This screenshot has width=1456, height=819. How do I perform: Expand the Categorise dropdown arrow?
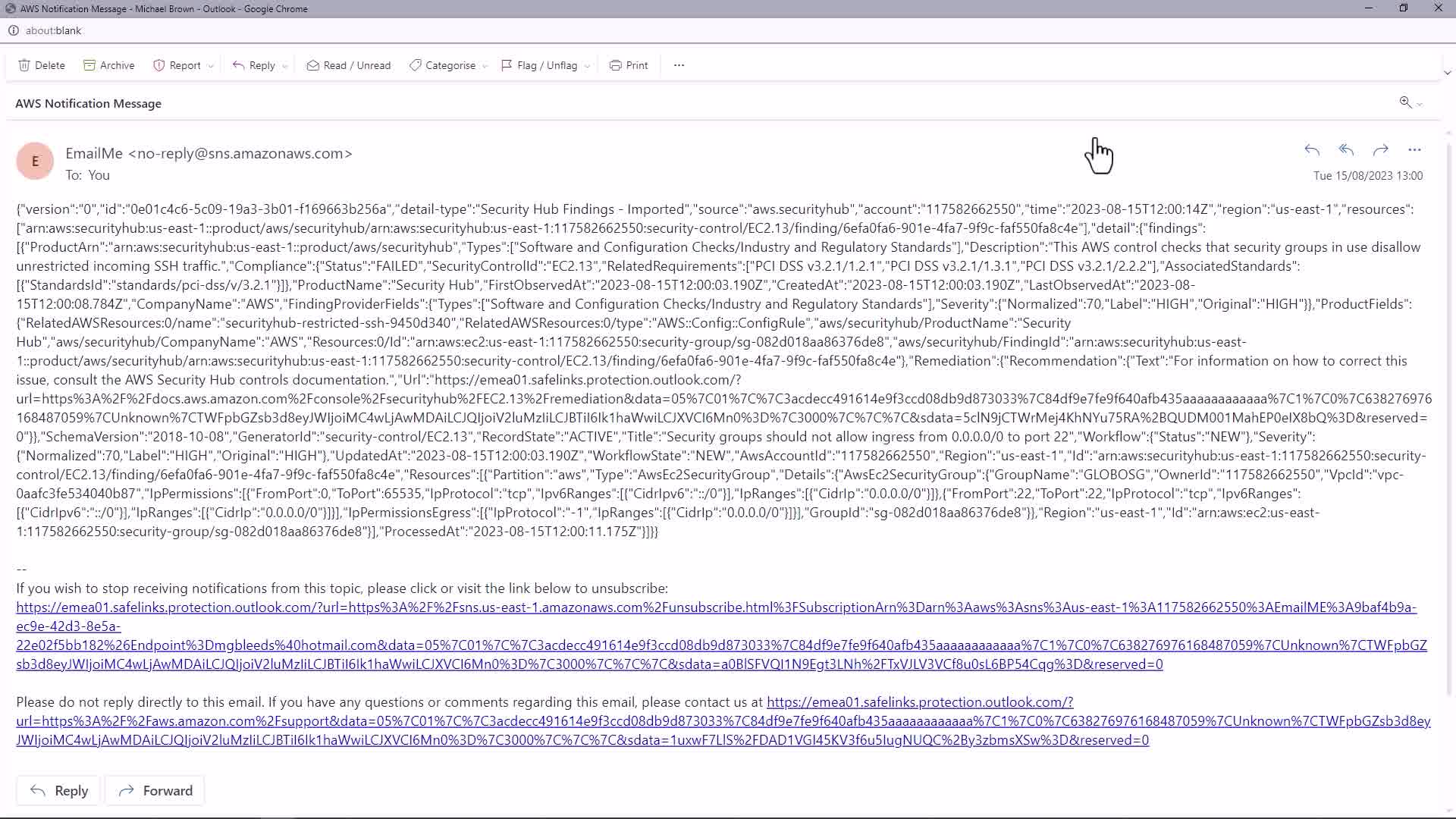pos(485,66)
